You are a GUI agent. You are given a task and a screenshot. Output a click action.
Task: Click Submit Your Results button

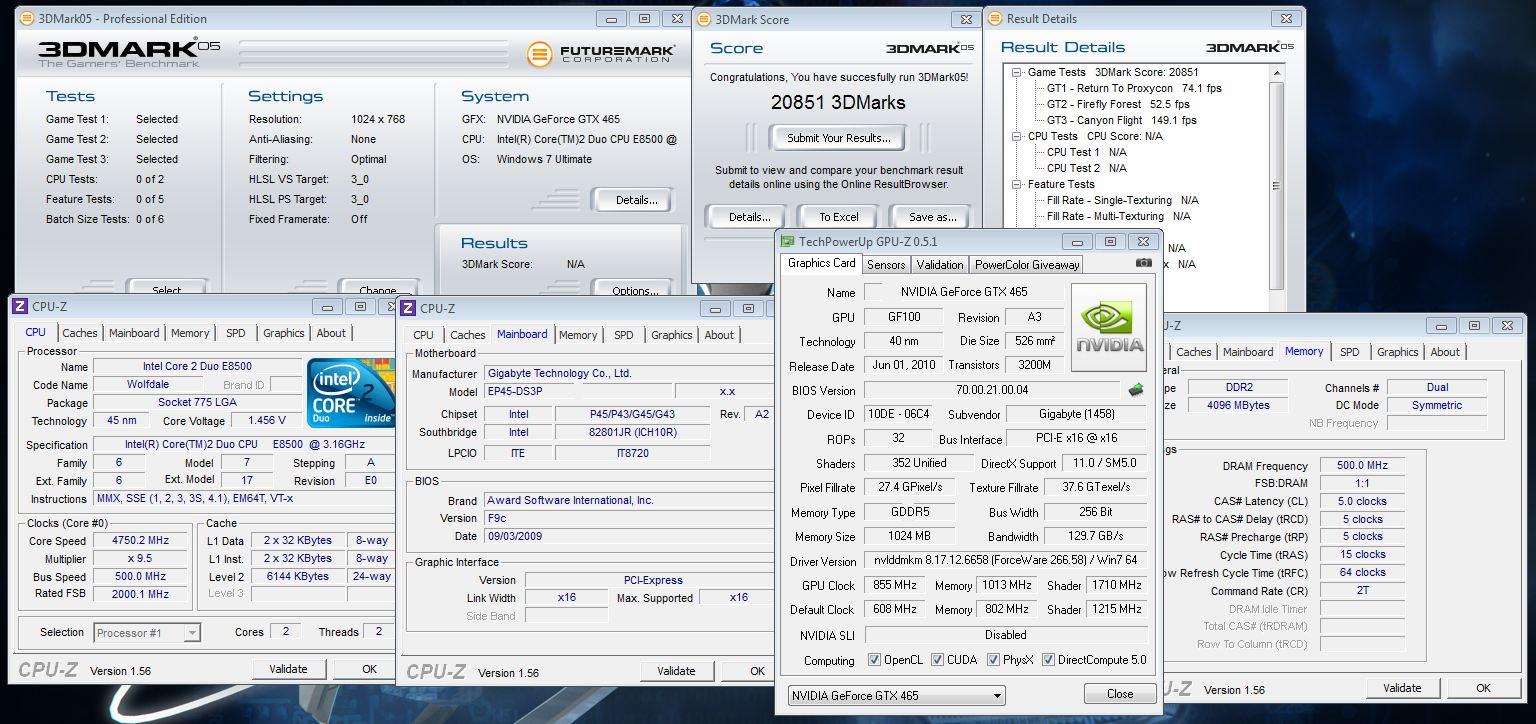pyautogui.click(x=839, y=138)
